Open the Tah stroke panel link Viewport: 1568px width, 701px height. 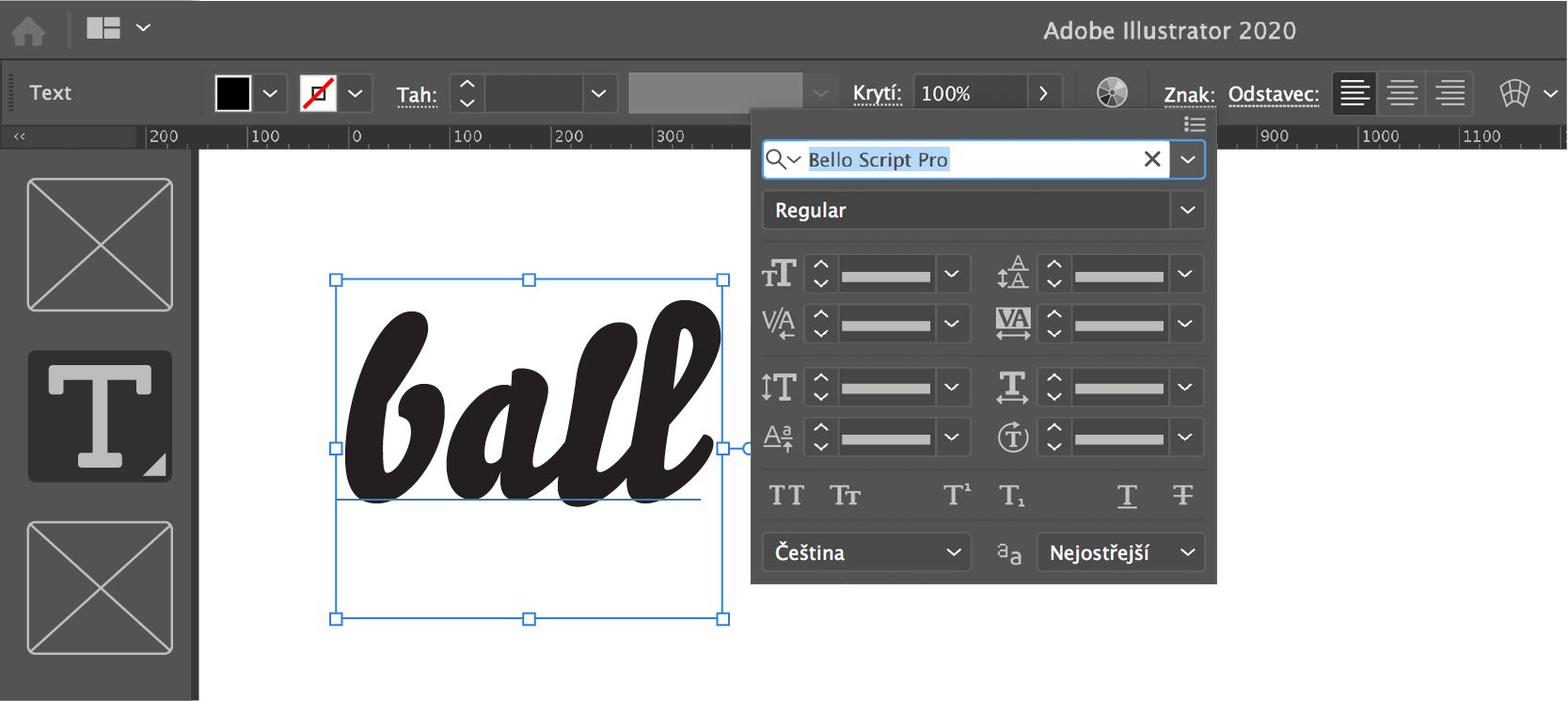pyautogui.click(x=417, y=95)
